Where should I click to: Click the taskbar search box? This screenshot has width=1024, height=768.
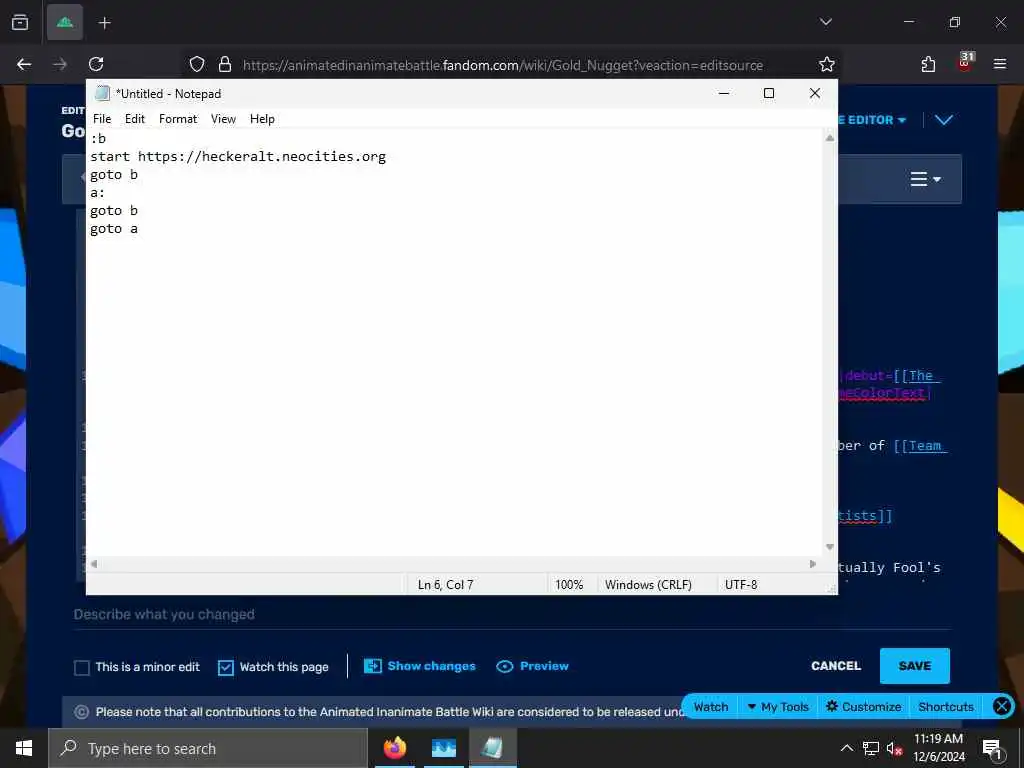[208, 748]
